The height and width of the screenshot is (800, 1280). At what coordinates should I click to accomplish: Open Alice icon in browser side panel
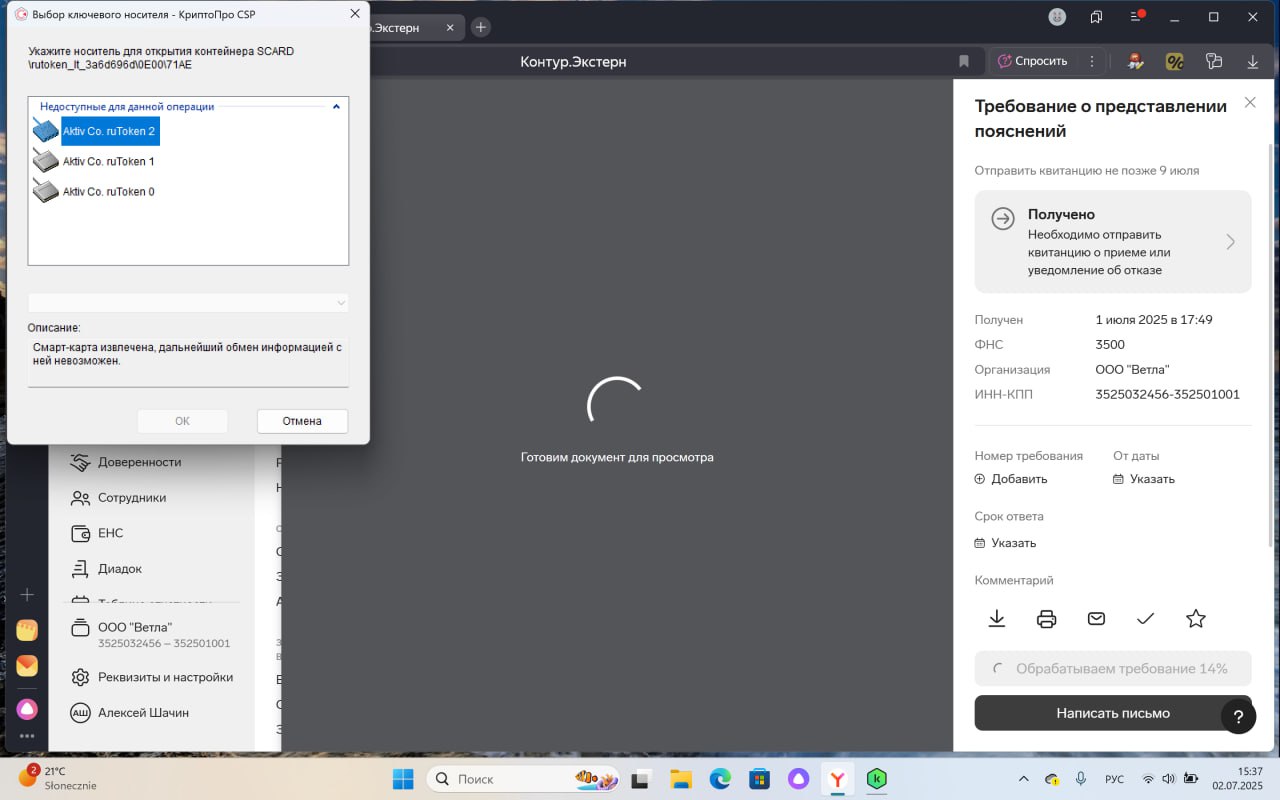coord(27,708)
